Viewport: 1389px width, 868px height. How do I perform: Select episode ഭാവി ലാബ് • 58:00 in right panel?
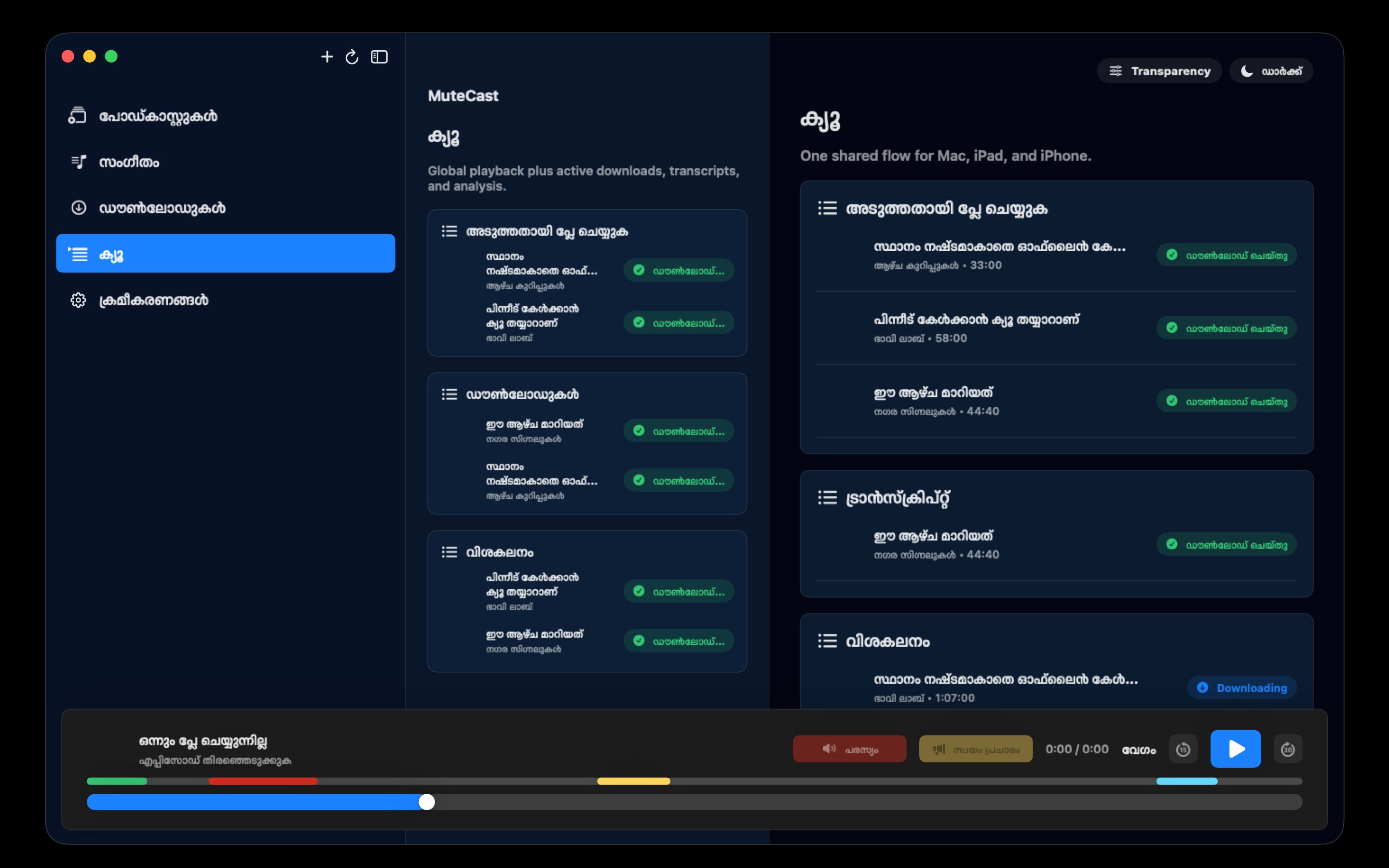coord(1057,328)
